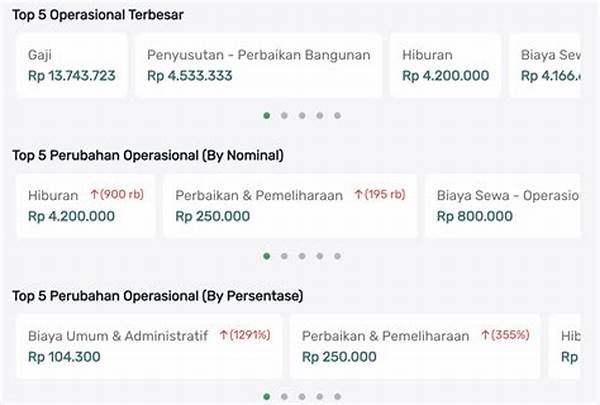Click the Gaji card in Operasional Terbesar

72,65
